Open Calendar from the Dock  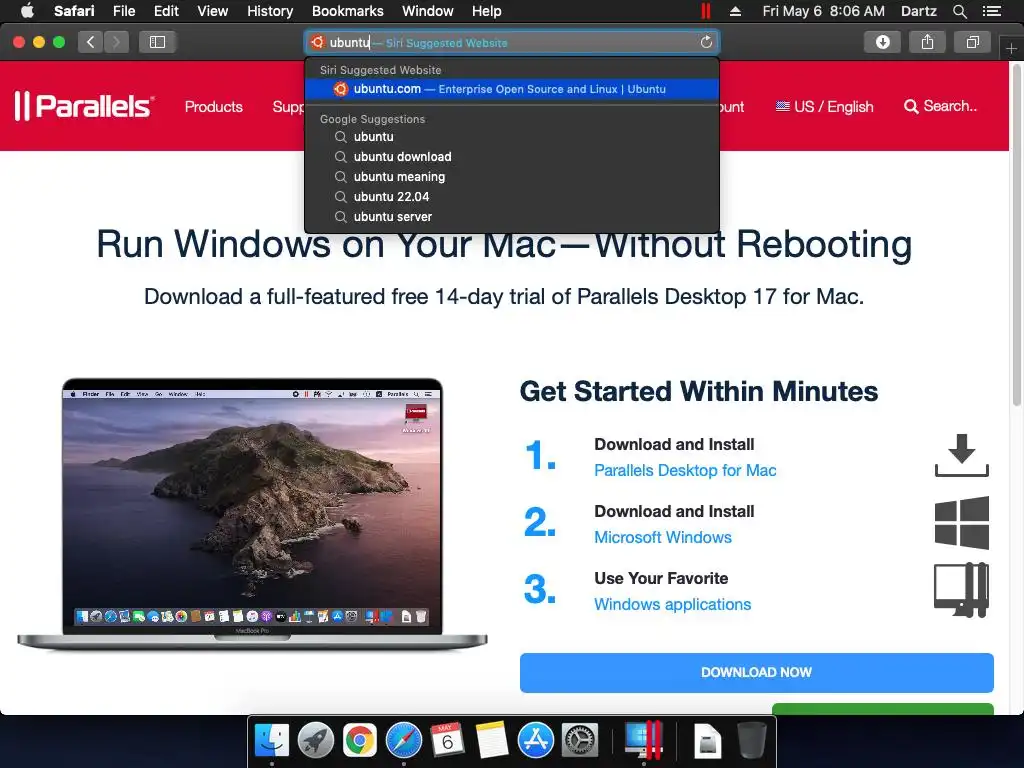447,741
